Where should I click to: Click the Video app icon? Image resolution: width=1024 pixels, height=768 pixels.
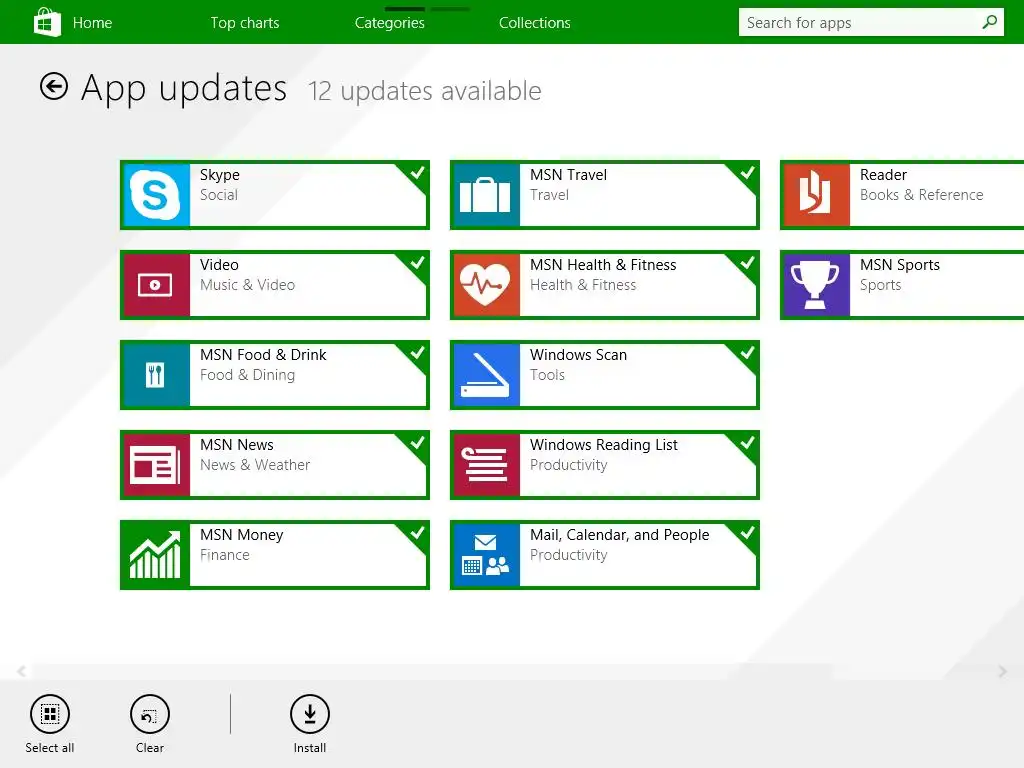[x=155, y=285]
